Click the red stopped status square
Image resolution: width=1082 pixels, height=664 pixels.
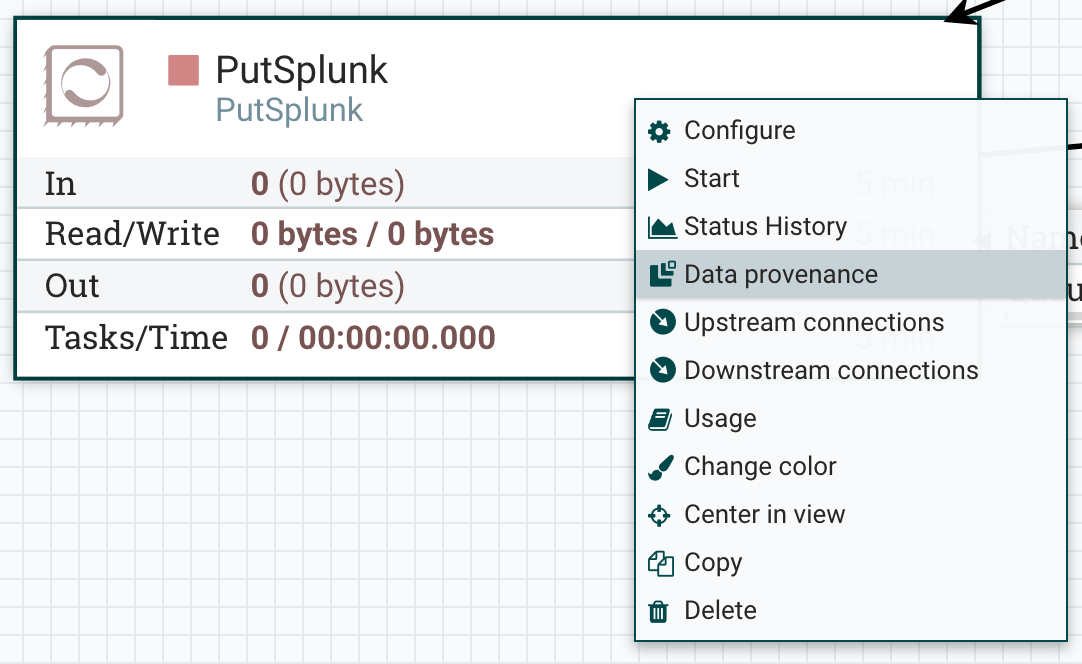[183, 71]
